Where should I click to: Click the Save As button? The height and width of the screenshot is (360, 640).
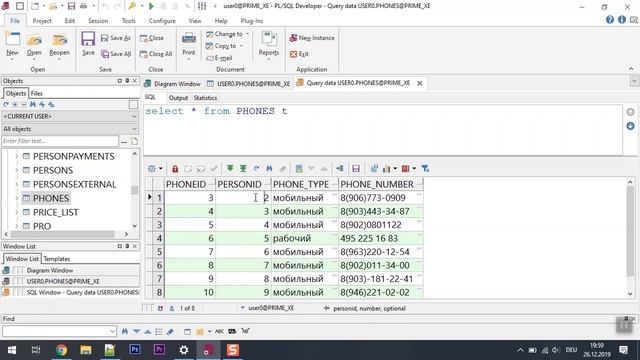(116, 38)
